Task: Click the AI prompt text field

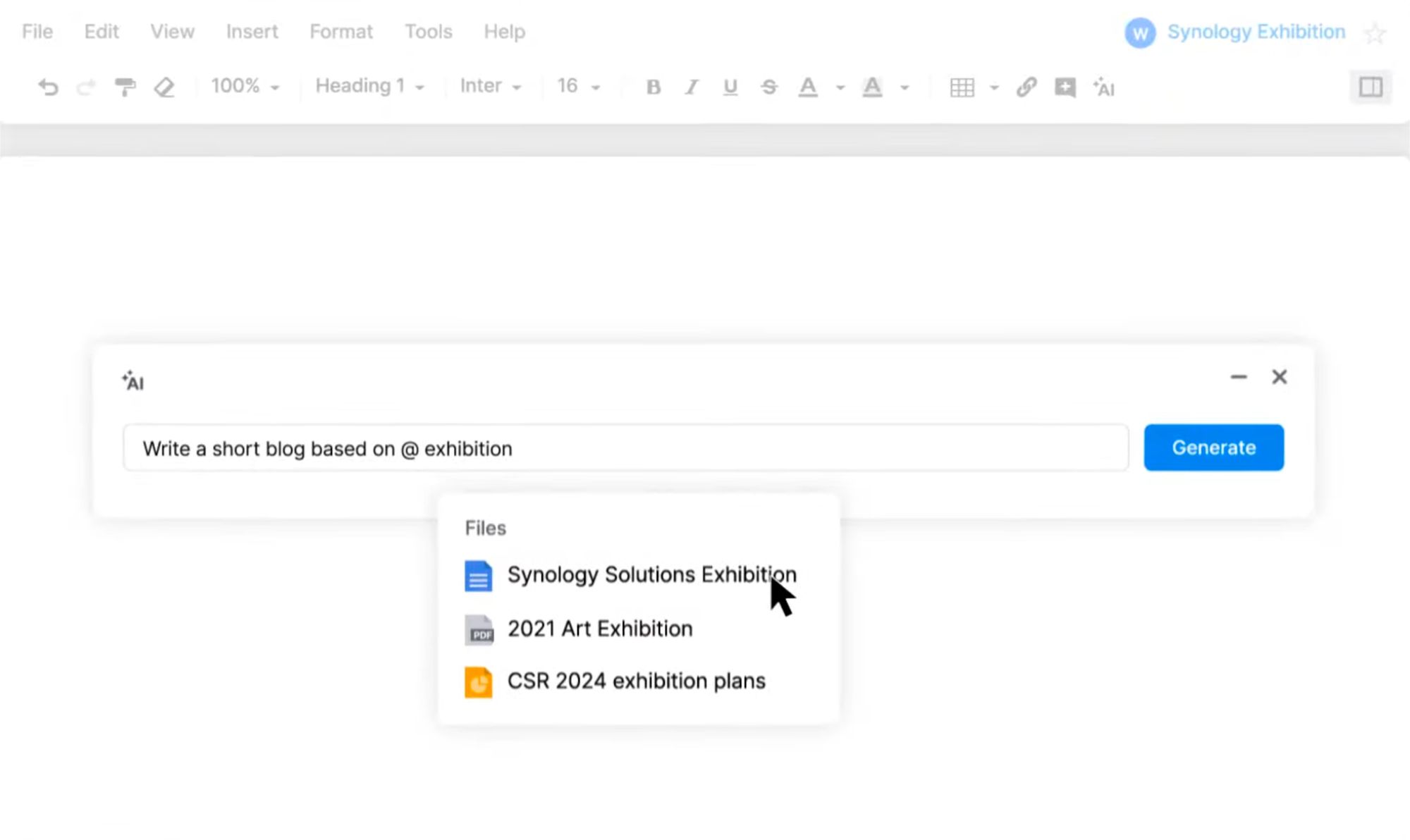Action: point(625,448)
